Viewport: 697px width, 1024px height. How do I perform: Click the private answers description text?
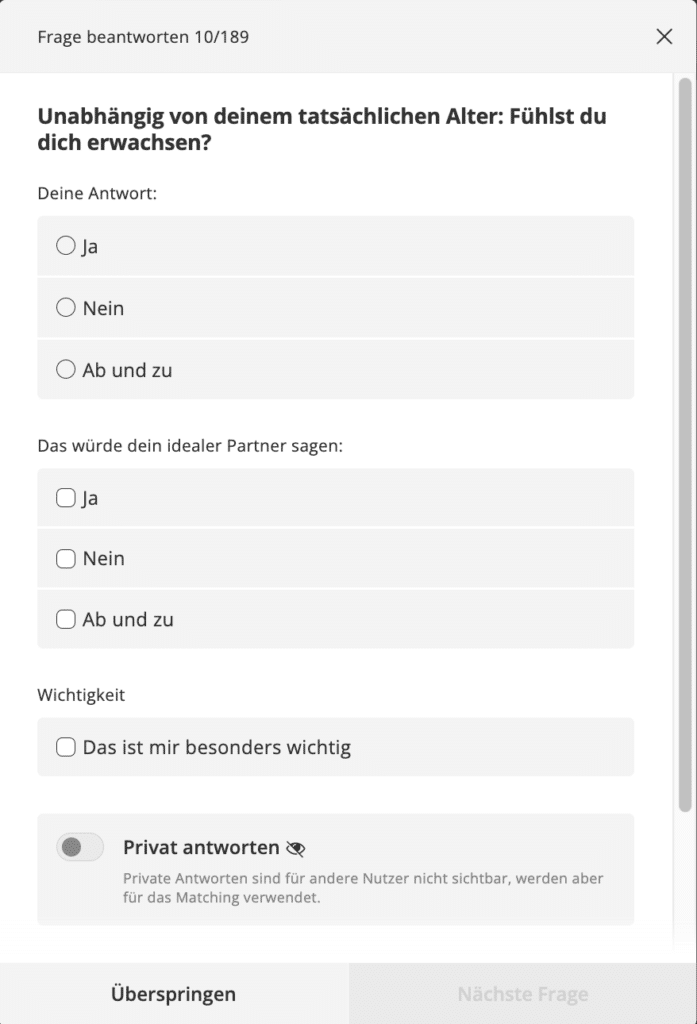point(363,888)
